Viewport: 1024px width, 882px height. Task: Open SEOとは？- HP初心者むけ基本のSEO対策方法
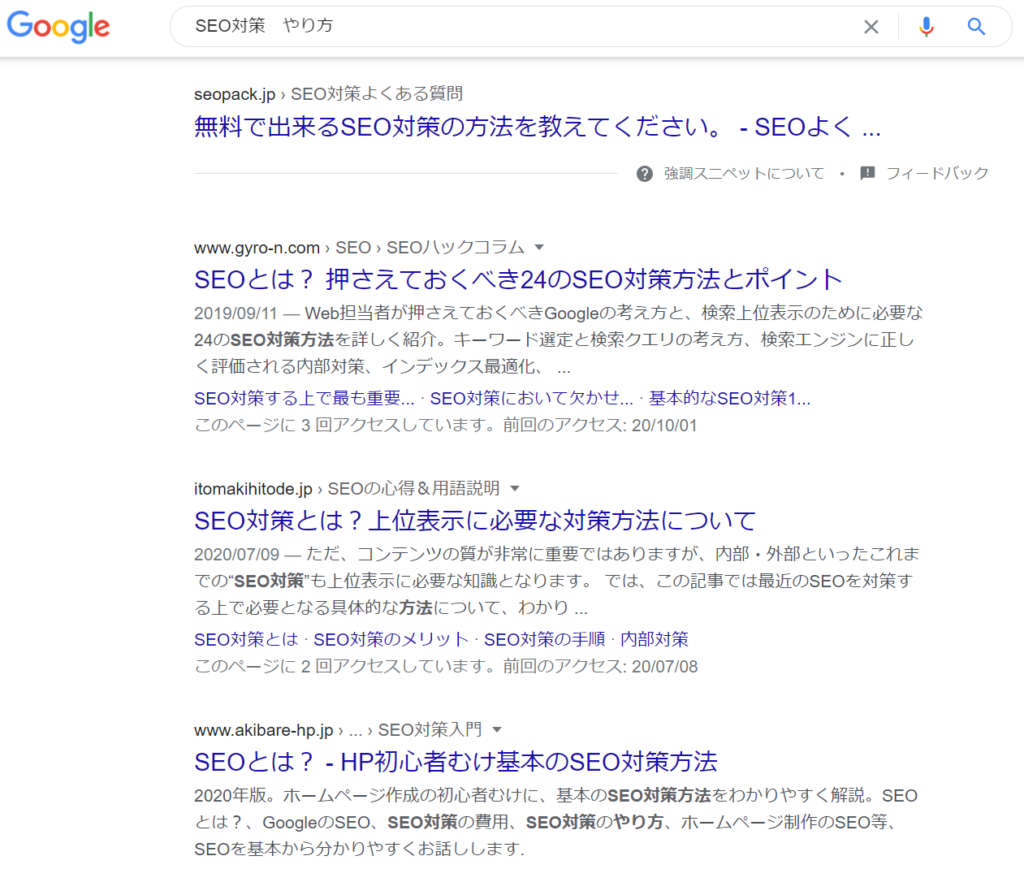click(x=456, y=761)
